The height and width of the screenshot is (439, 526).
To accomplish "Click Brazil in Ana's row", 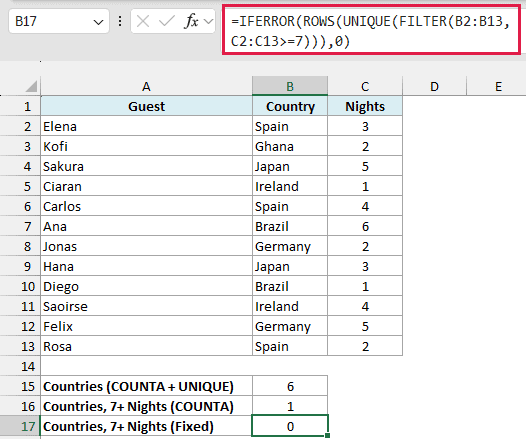I will click(x=290, y=226).
